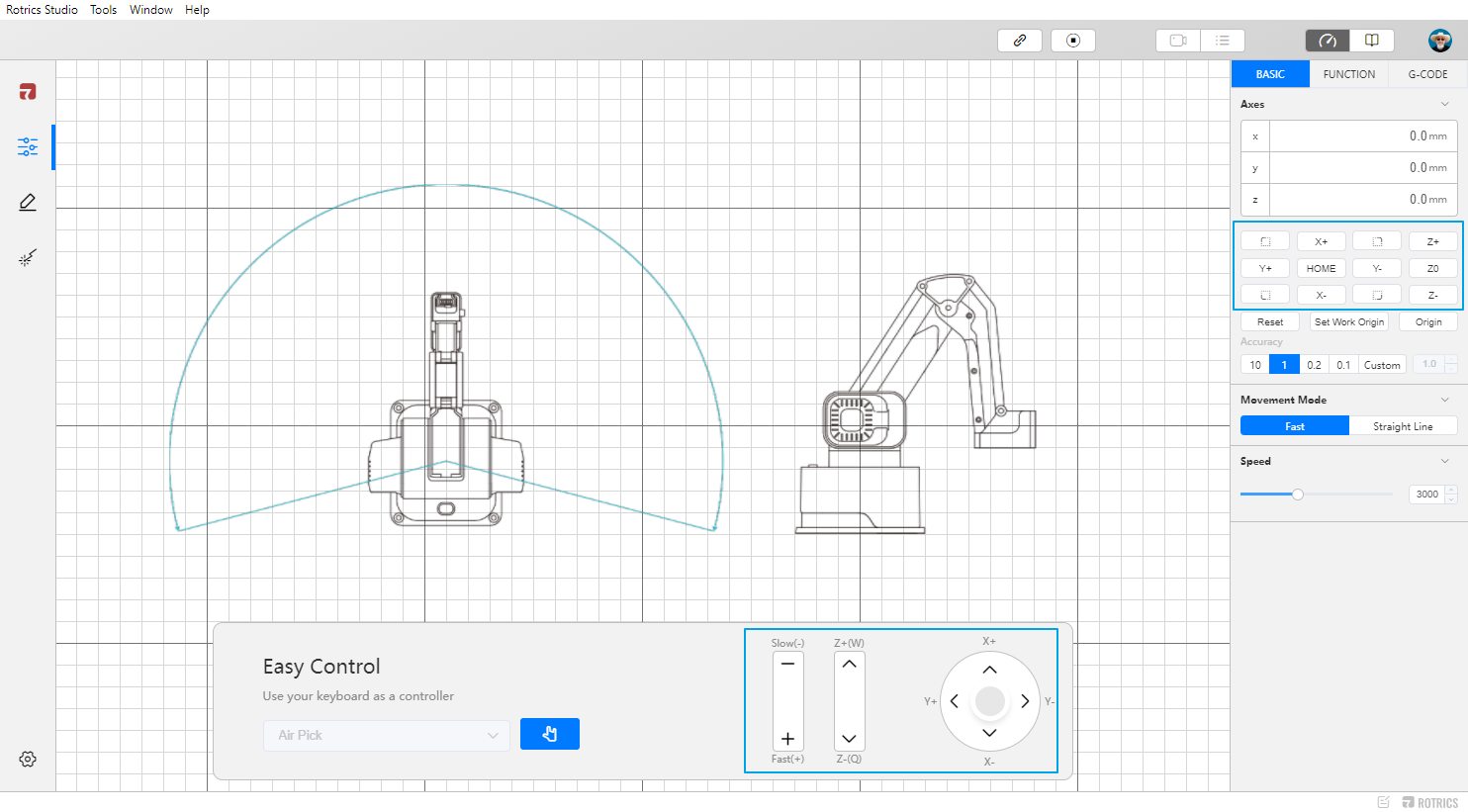
Task: Click the Z- jog button in panel
Action: 1432,295
